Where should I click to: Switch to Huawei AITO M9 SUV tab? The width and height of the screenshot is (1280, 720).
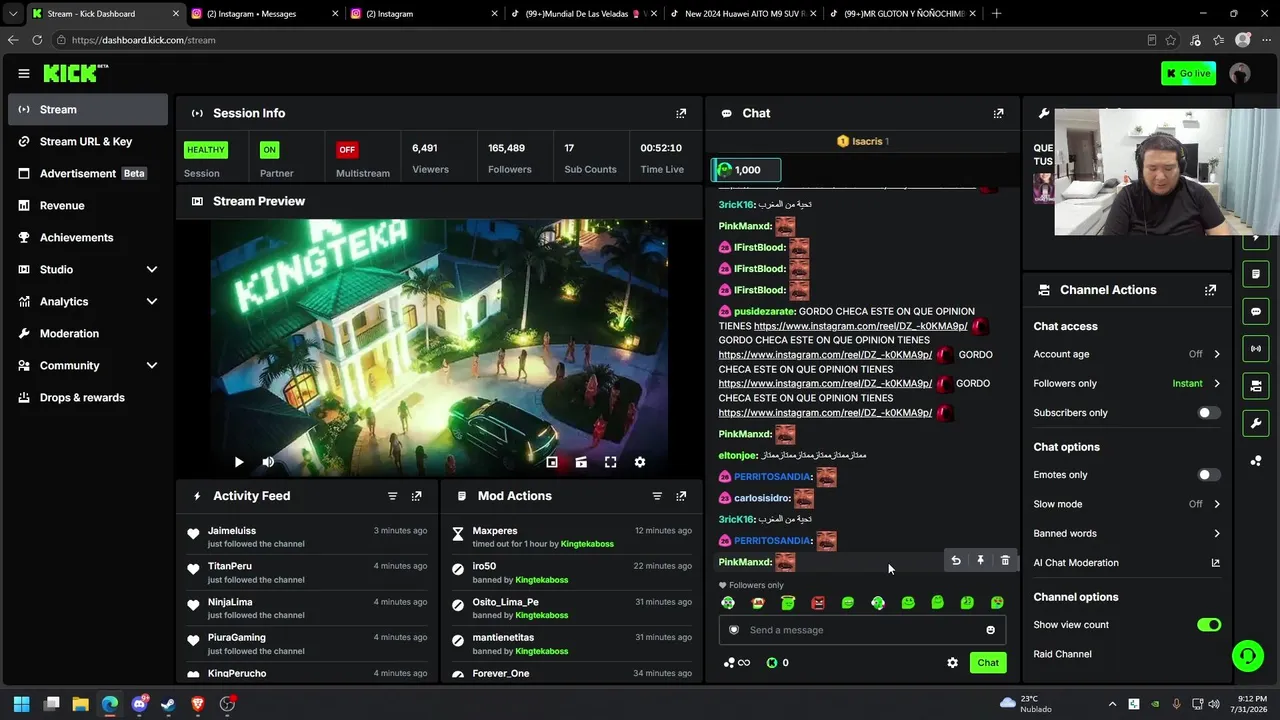coord(743,14)
